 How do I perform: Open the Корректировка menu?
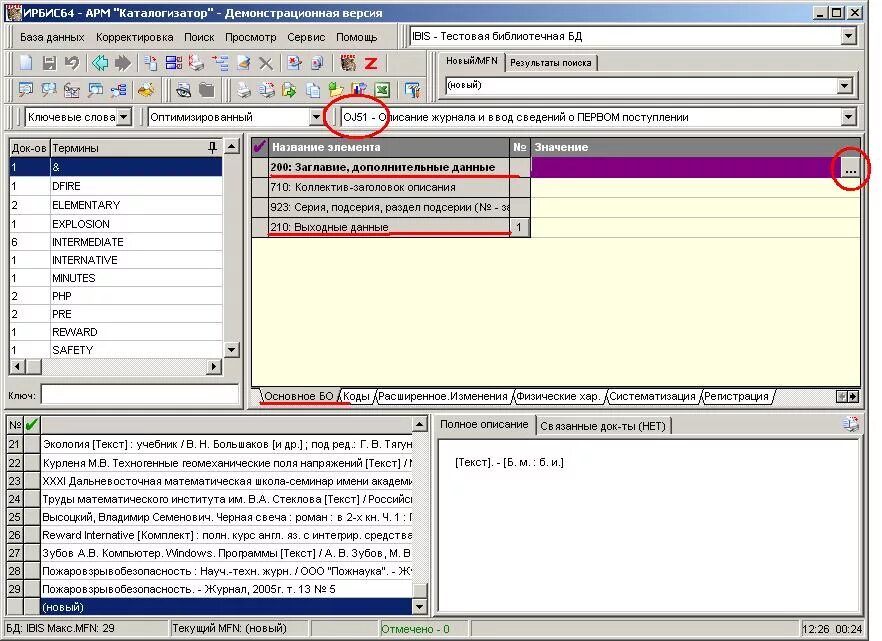pos(134,37)
